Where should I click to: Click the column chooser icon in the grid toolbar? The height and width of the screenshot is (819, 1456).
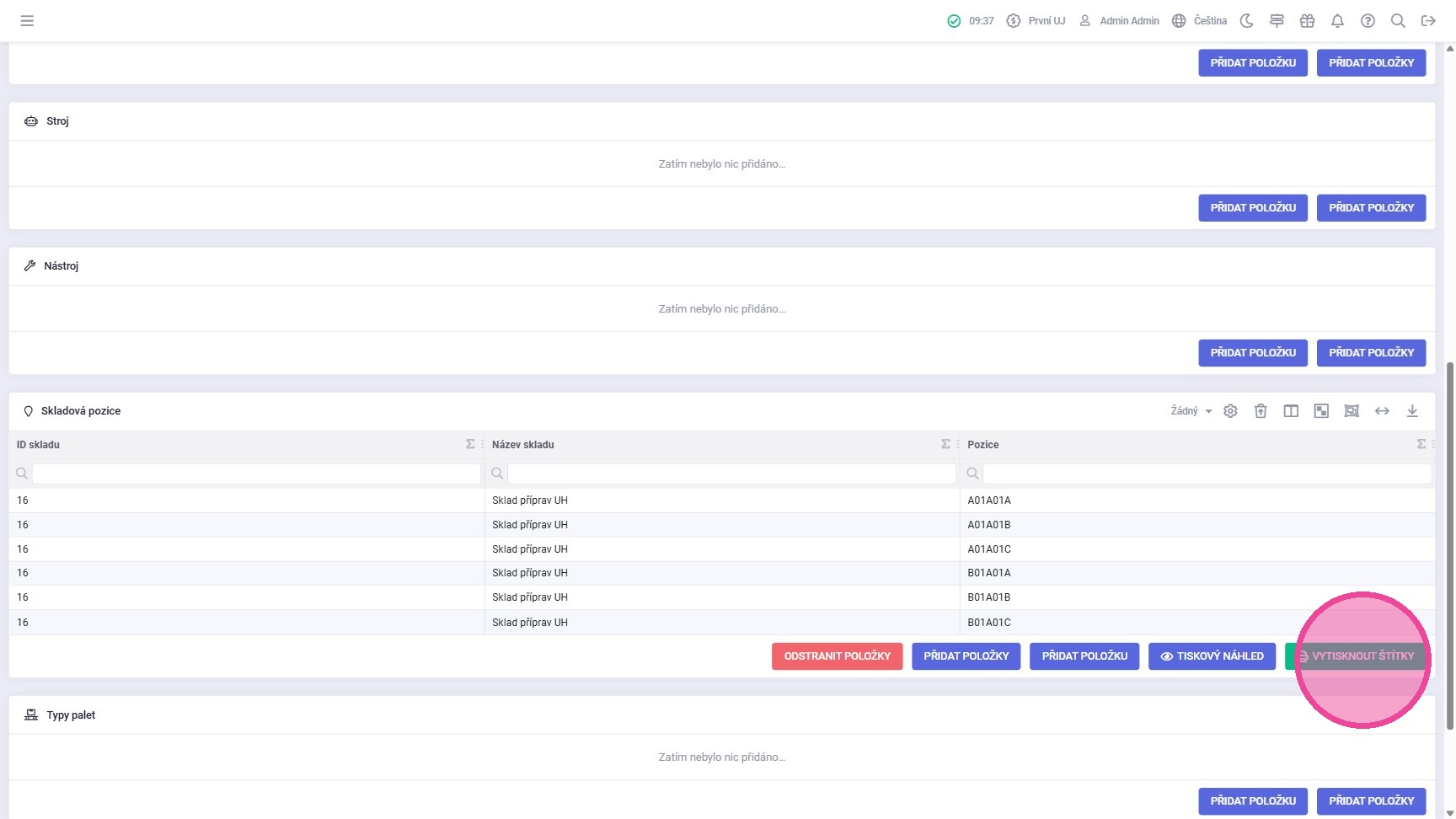1291,411
